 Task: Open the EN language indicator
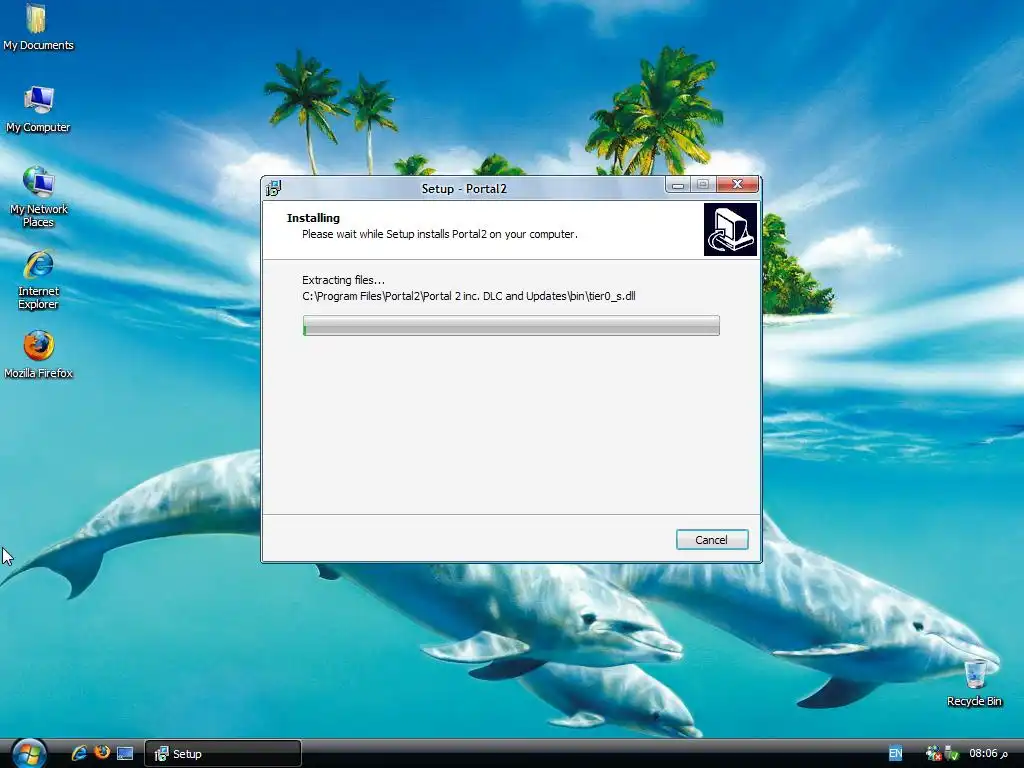pyautogui.click(x=895, y=753)
